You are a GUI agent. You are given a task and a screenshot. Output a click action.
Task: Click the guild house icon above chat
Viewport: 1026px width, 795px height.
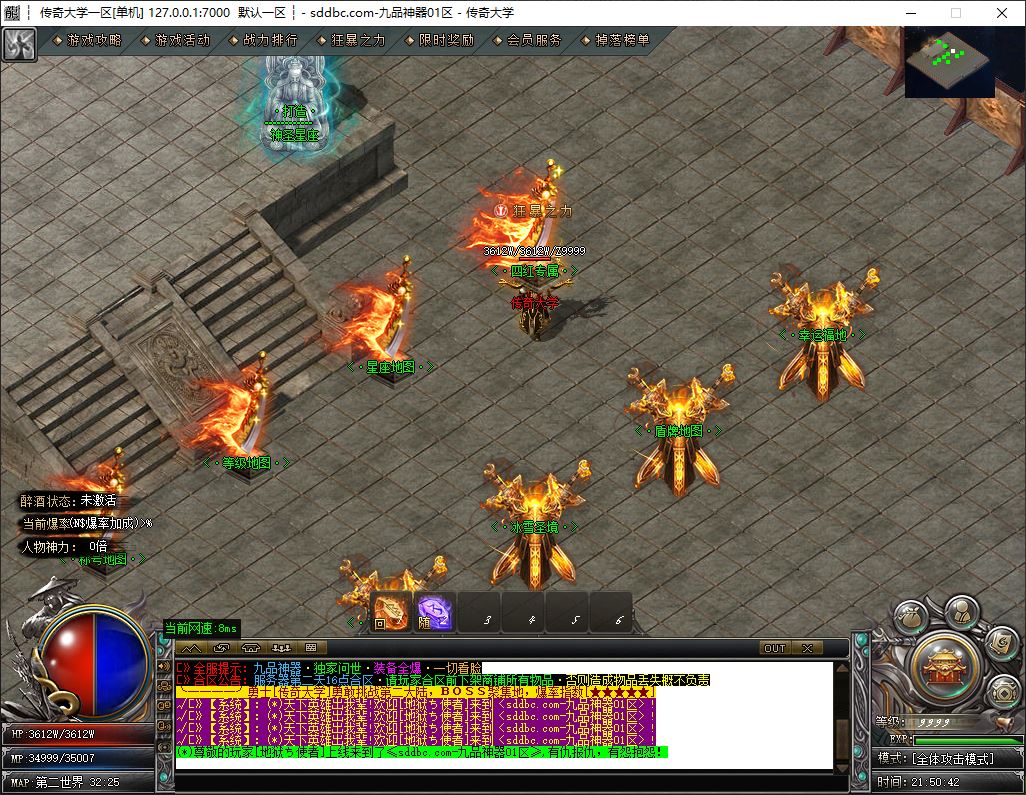click(251, 648)
